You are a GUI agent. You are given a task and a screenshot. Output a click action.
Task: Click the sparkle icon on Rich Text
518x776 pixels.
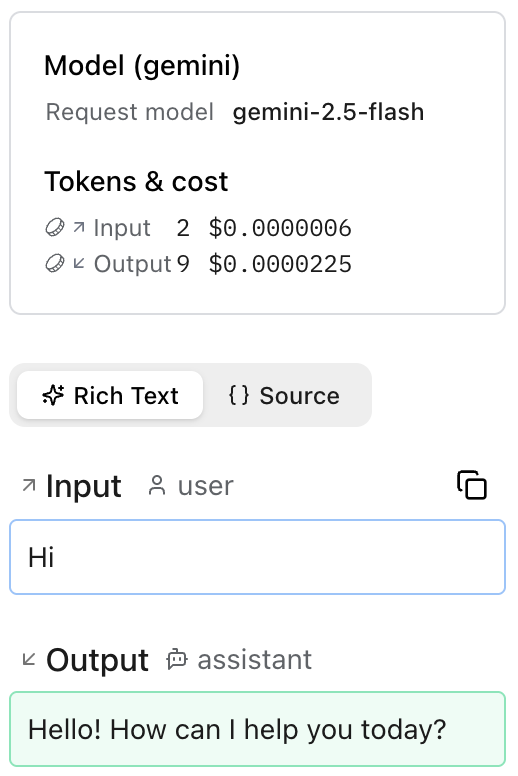(53, 395)
